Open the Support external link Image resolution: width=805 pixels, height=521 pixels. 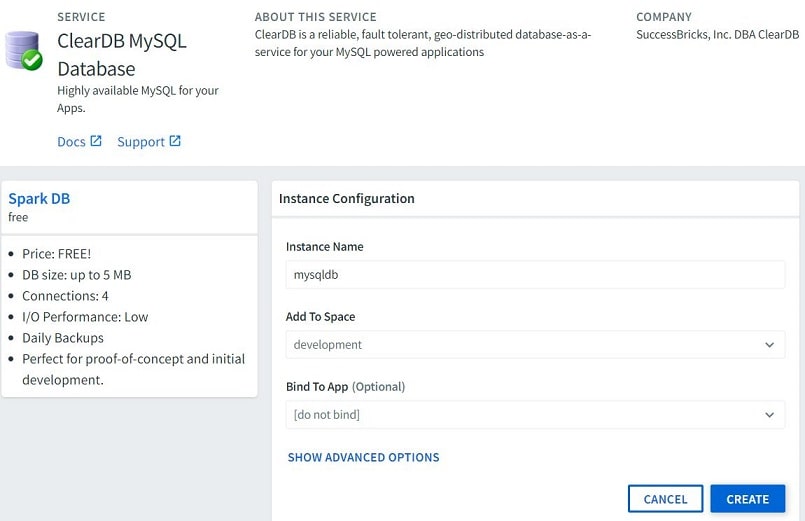(149, 142)
